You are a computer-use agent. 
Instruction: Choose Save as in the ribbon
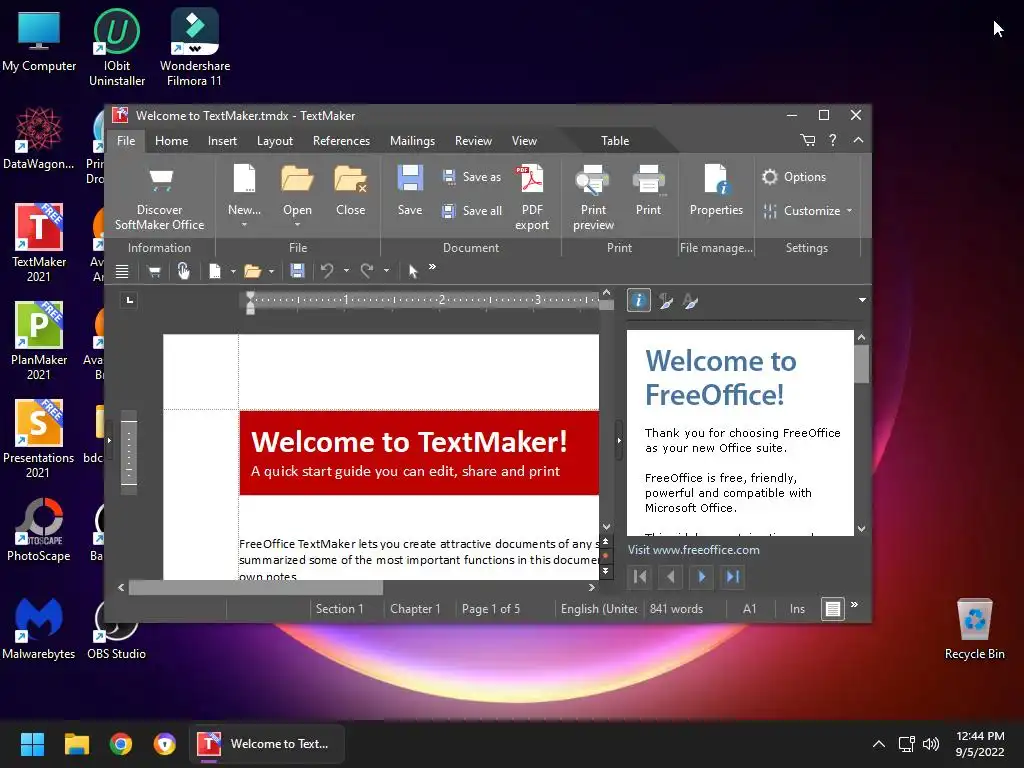[x=472, y=177]
